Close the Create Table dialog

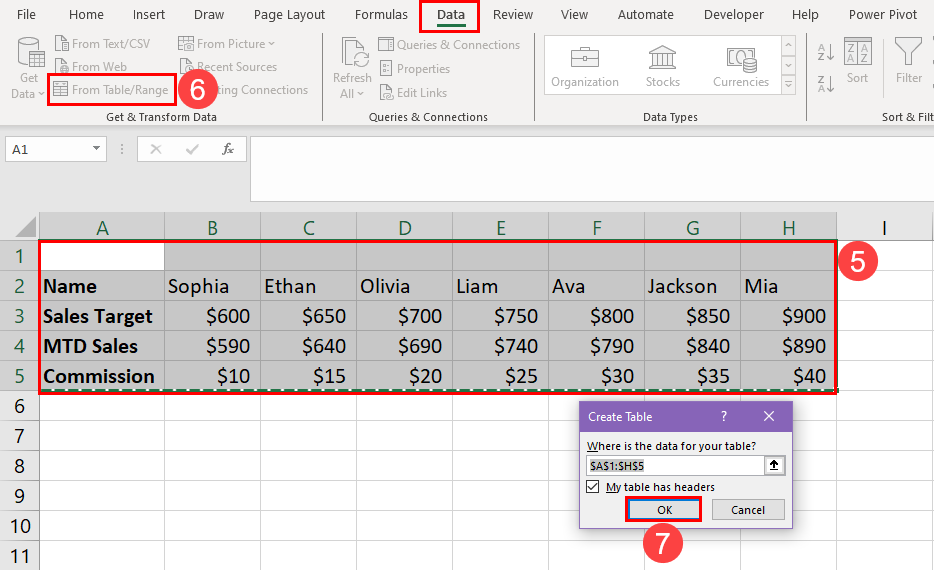(x=769, y=416)
